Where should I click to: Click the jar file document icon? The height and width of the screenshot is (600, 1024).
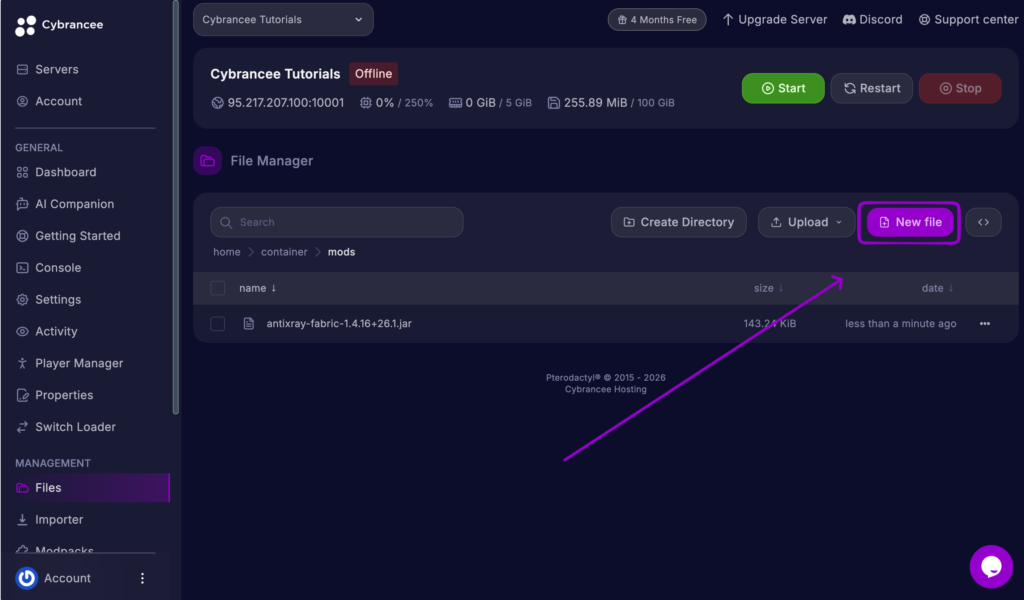(249, 323)
